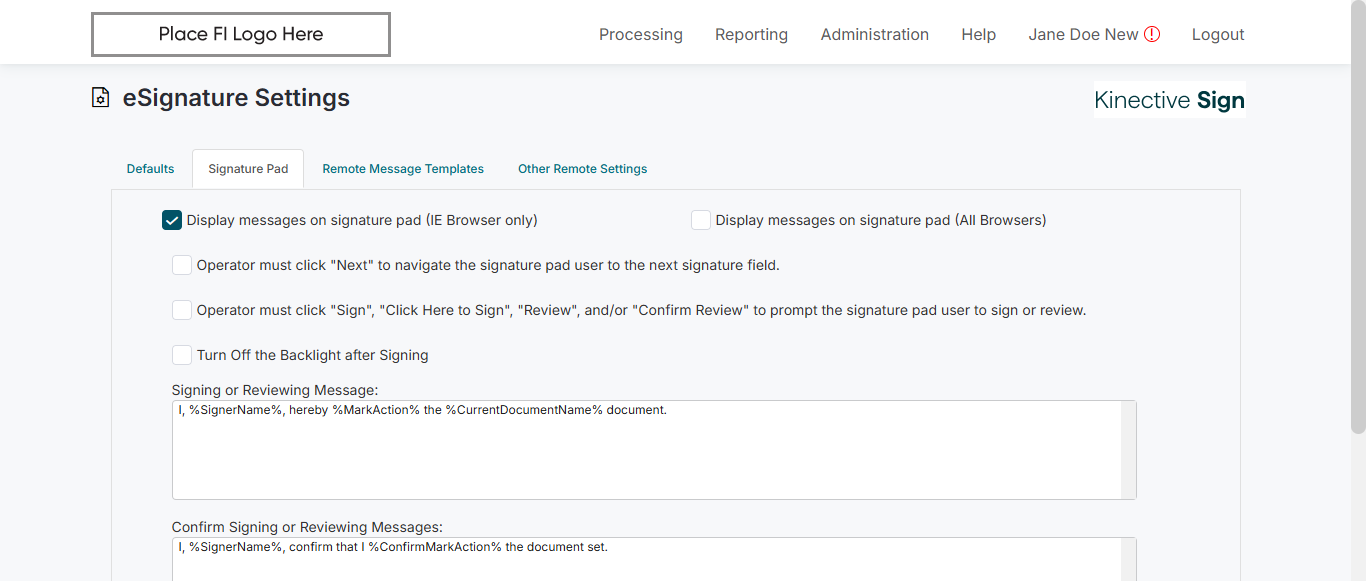Open the Help menu
The image size is (1366, 581).
(x=978, y=35)
